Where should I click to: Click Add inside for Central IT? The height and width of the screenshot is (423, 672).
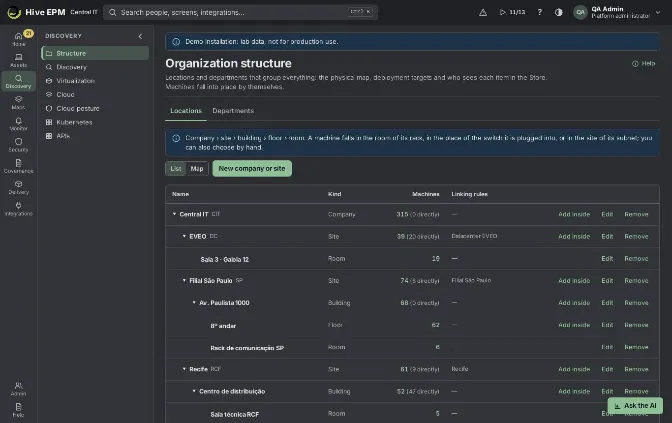coord(574,214)
